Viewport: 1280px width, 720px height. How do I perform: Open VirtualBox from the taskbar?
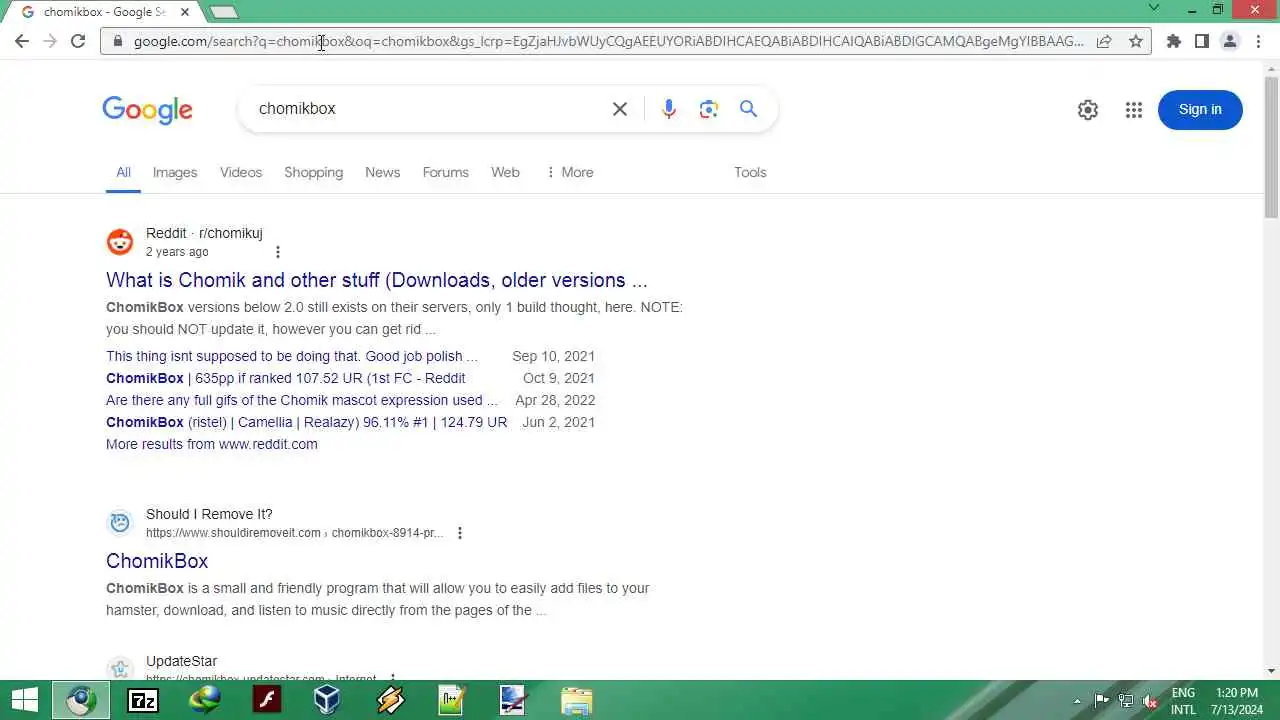[327, 700]
